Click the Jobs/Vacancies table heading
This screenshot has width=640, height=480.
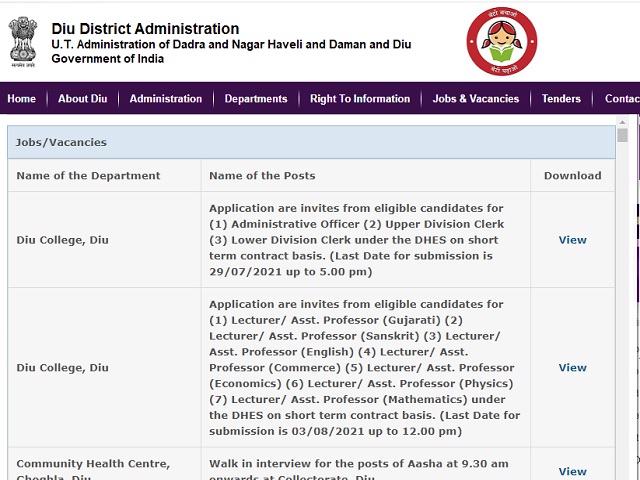coord(61,142)
